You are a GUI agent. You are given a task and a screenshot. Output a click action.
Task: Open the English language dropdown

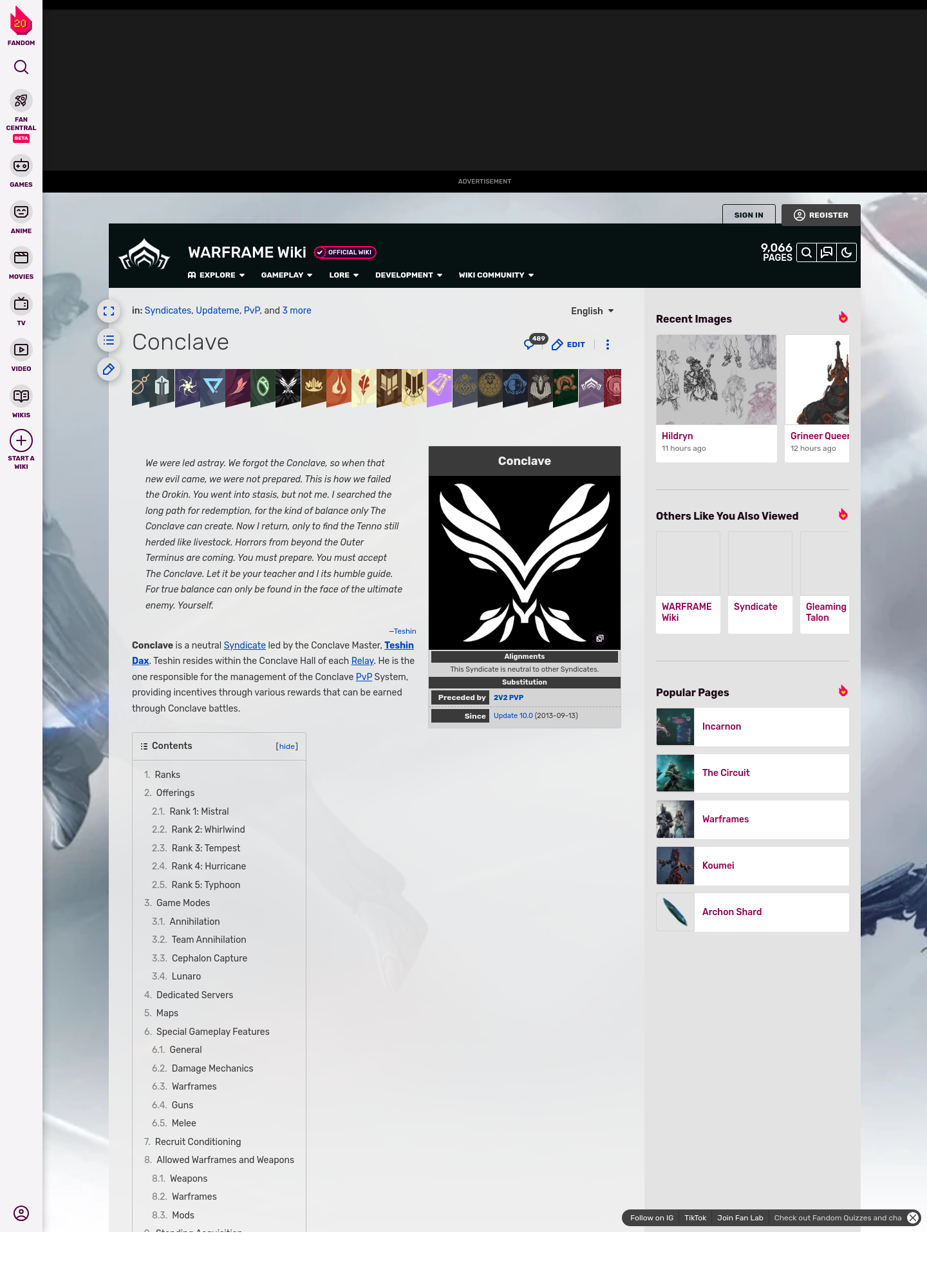[592, 311]
